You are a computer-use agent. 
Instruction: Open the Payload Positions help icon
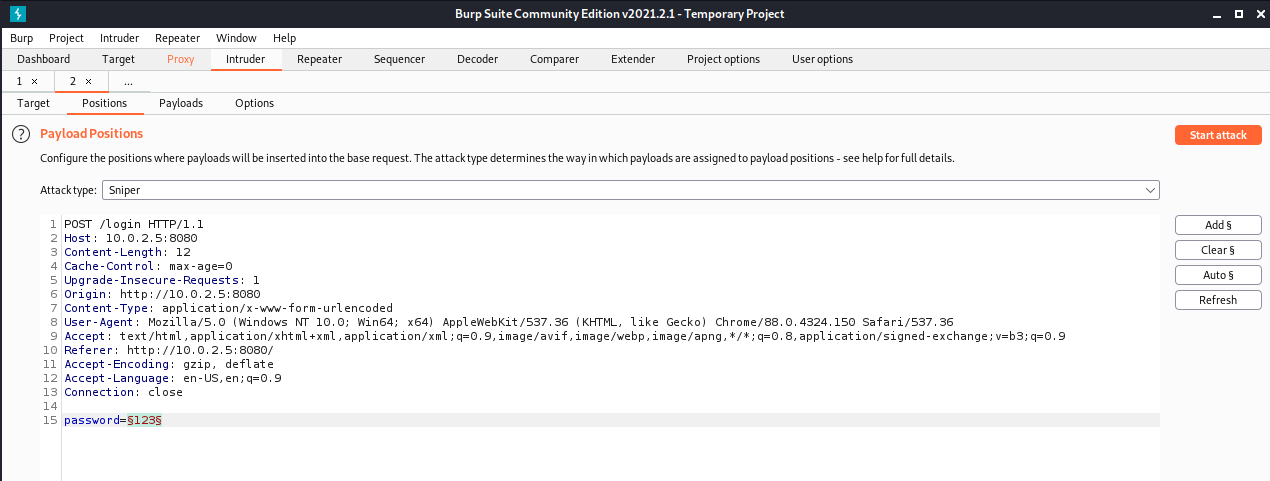(20, 134)
